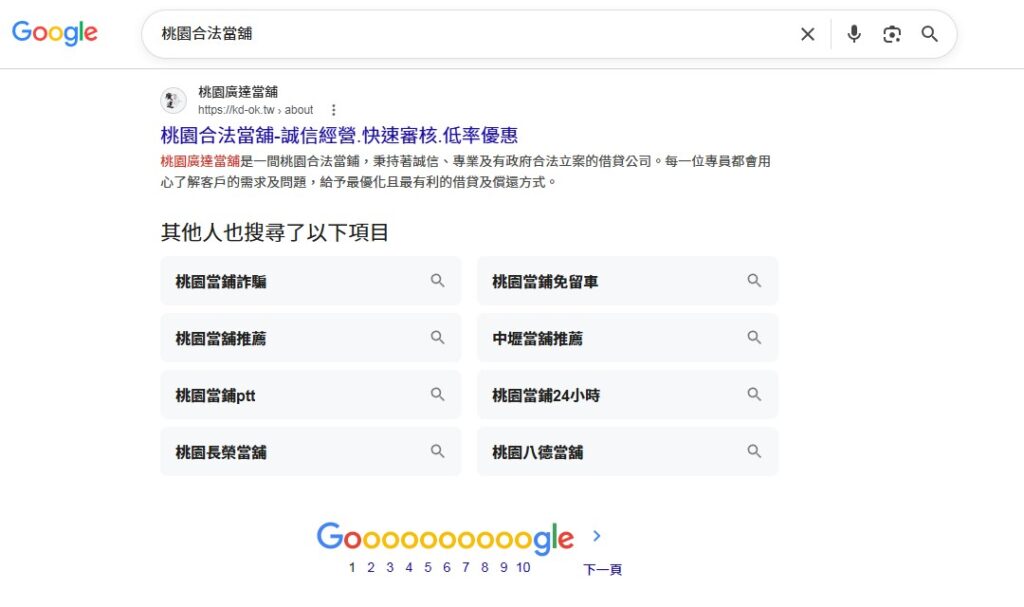Search related query 桃園長榮當舖

pyautogui.click(x=311, y=451)
